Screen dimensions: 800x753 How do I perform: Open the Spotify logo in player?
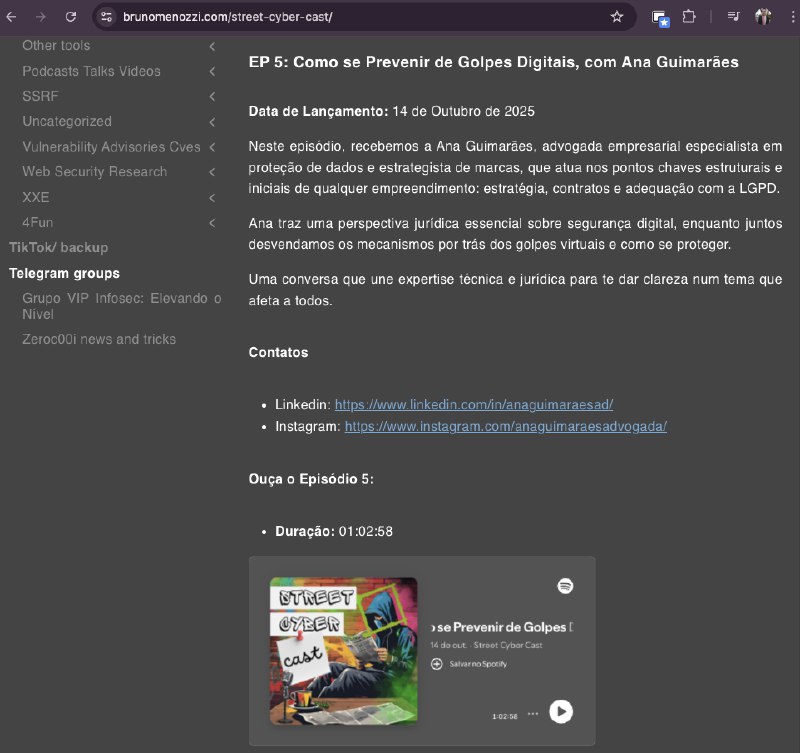coord(565,587)
